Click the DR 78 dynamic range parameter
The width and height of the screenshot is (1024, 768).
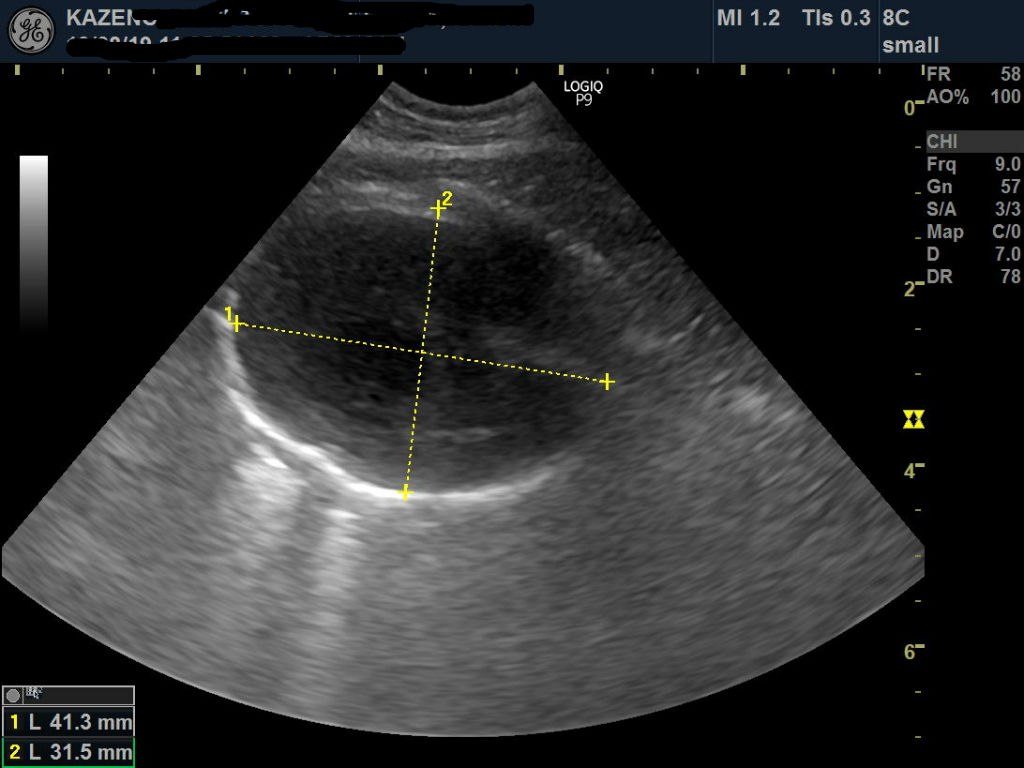click(973, 277)
